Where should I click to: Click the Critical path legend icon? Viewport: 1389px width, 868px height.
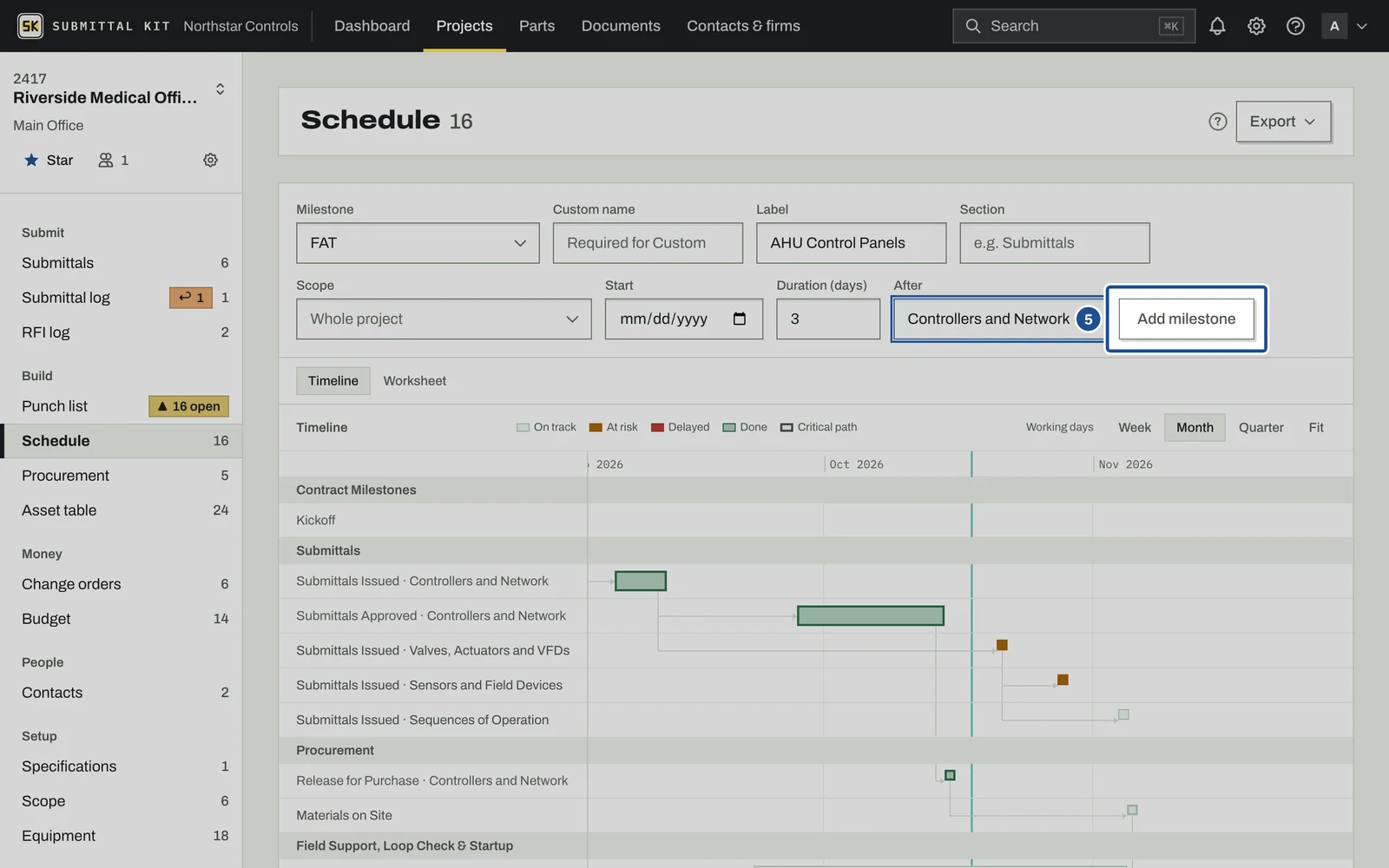787,427
